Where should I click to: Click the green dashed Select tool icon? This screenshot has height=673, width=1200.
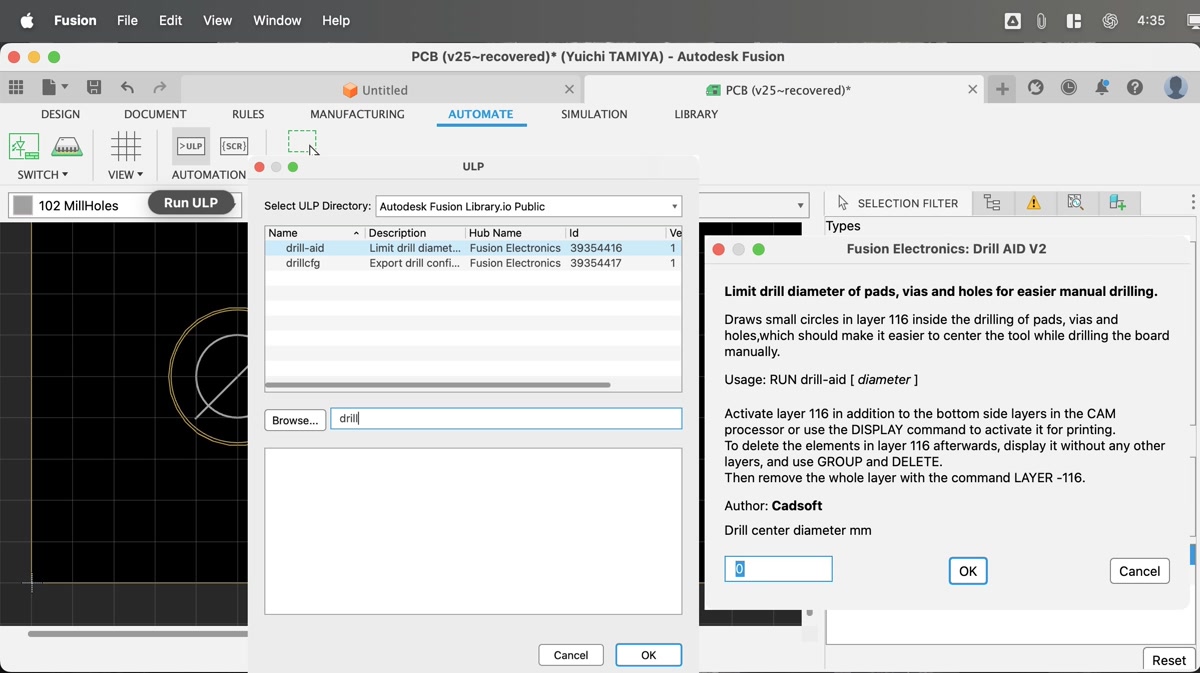pyautogui.click(x=302, y=142)
